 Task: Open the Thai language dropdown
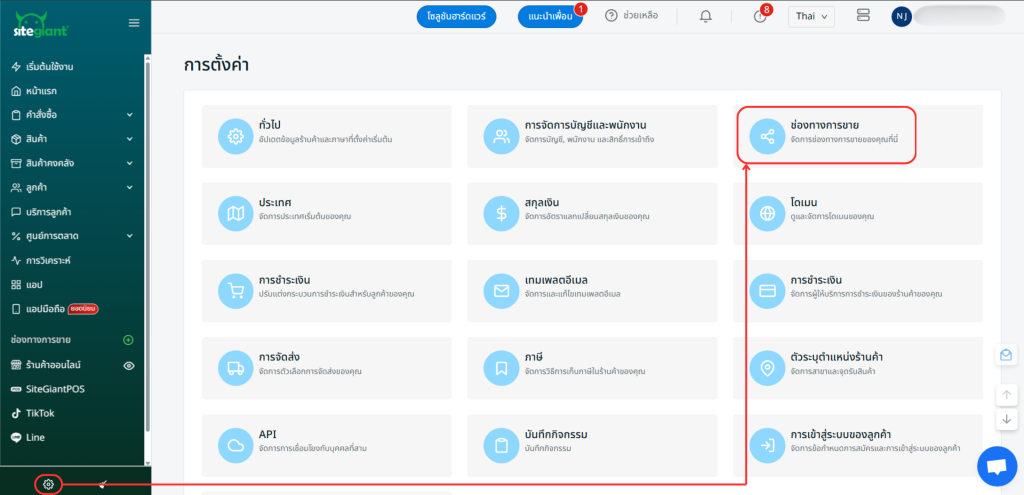tap(811, 17)
